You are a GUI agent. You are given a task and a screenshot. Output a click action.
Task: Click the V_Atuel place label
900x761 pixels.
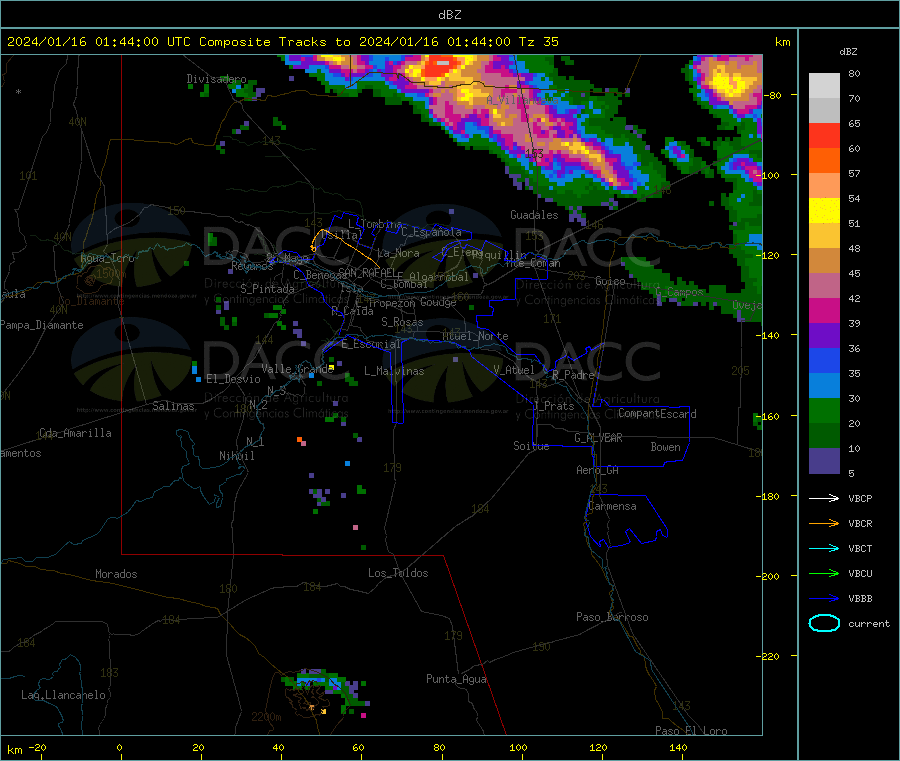pyautogui.click(x=514, y=370)
